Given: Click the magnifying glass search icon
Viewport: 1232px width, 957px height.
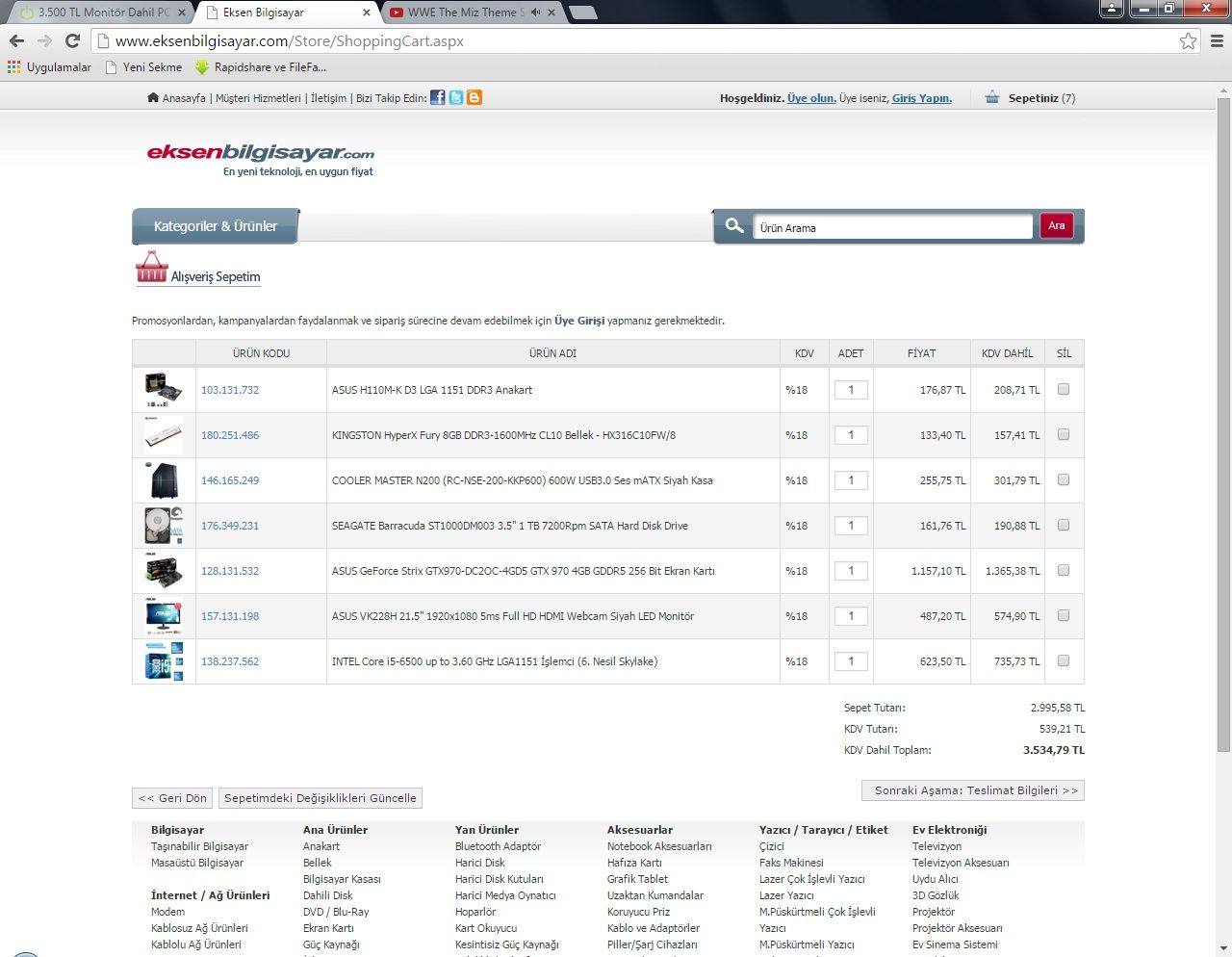Looking at the screenshot, I should 734,225.
